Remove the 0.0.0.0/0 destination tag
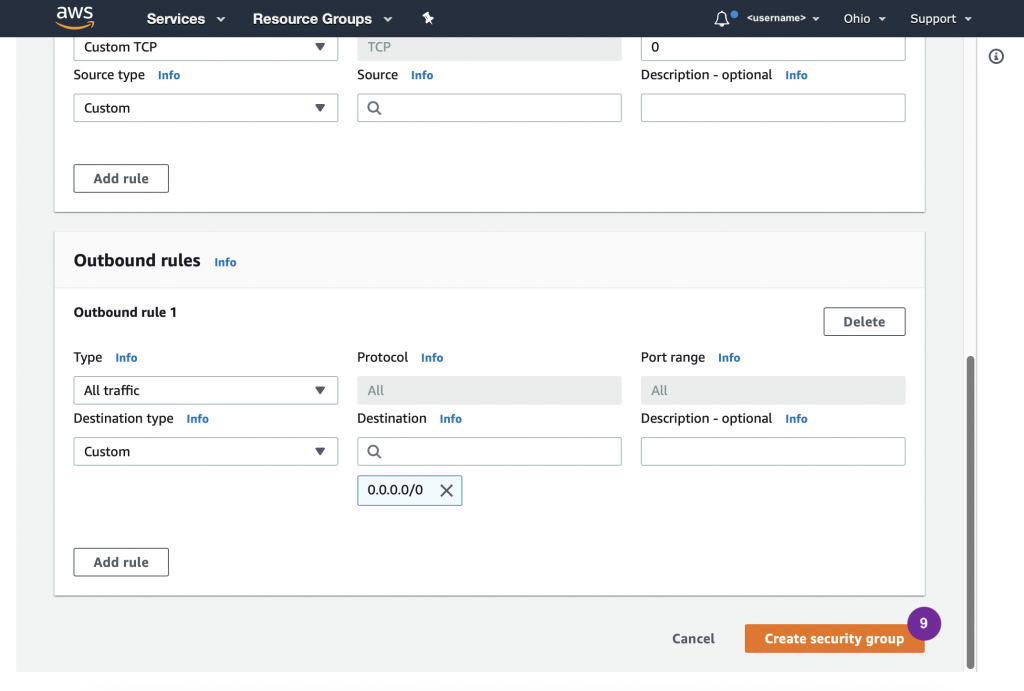Image resolution: width=1024 pixels, height=691 pixels. pyautogui.click(x=446, y=490)
